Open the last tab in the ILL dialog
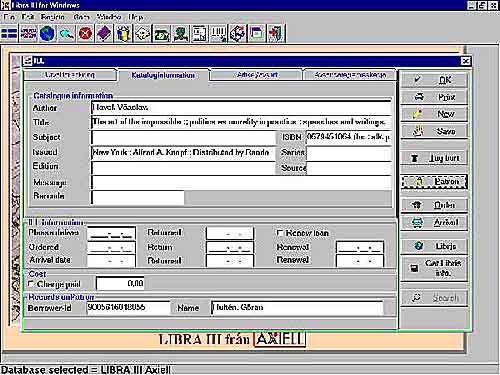 coord(350,75)
